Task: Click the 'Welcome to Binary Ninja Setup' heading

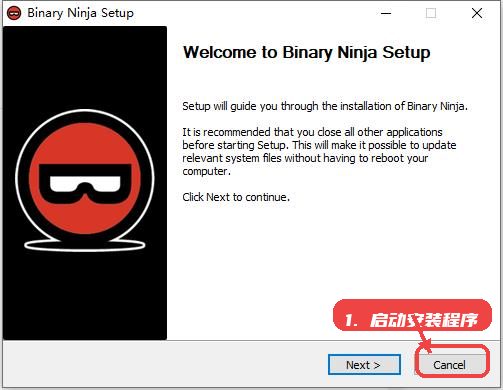Action: (x=307, y=52)
